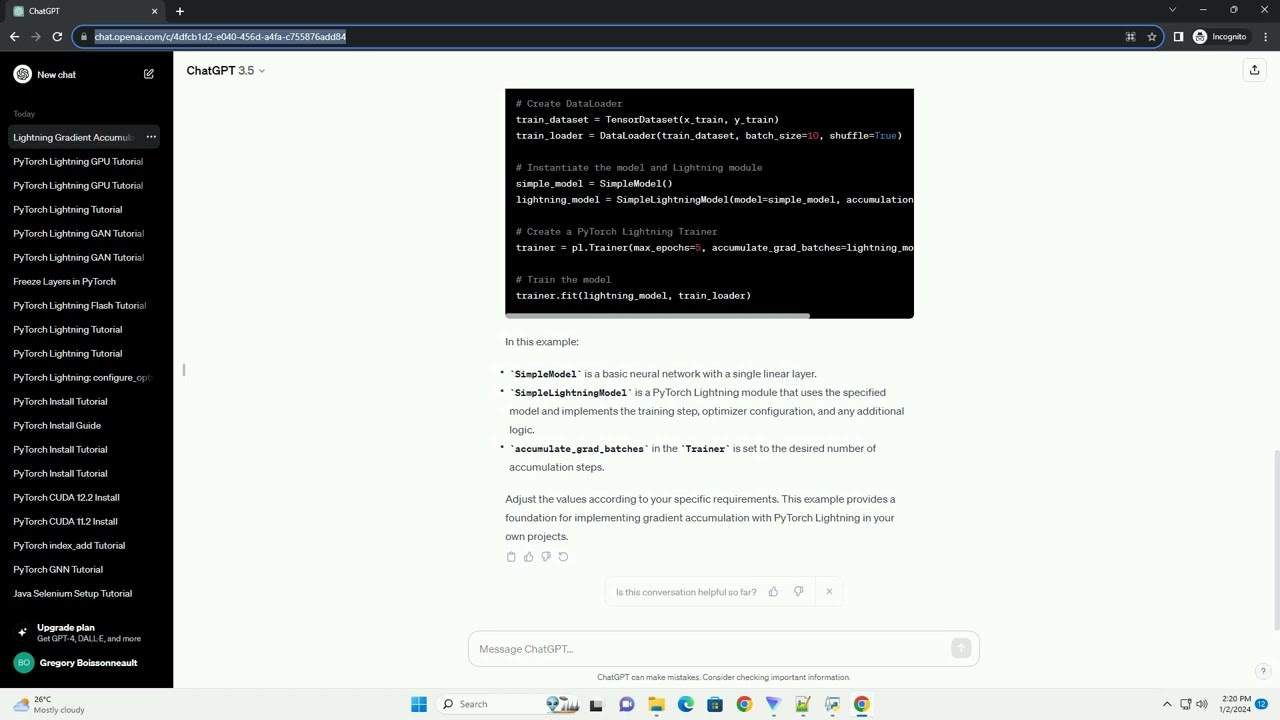Image resolution: width=1280 pixels, height=720 pixels.
Task: Open Gregory Boissonneault account menu
Action: coord(86,663)
